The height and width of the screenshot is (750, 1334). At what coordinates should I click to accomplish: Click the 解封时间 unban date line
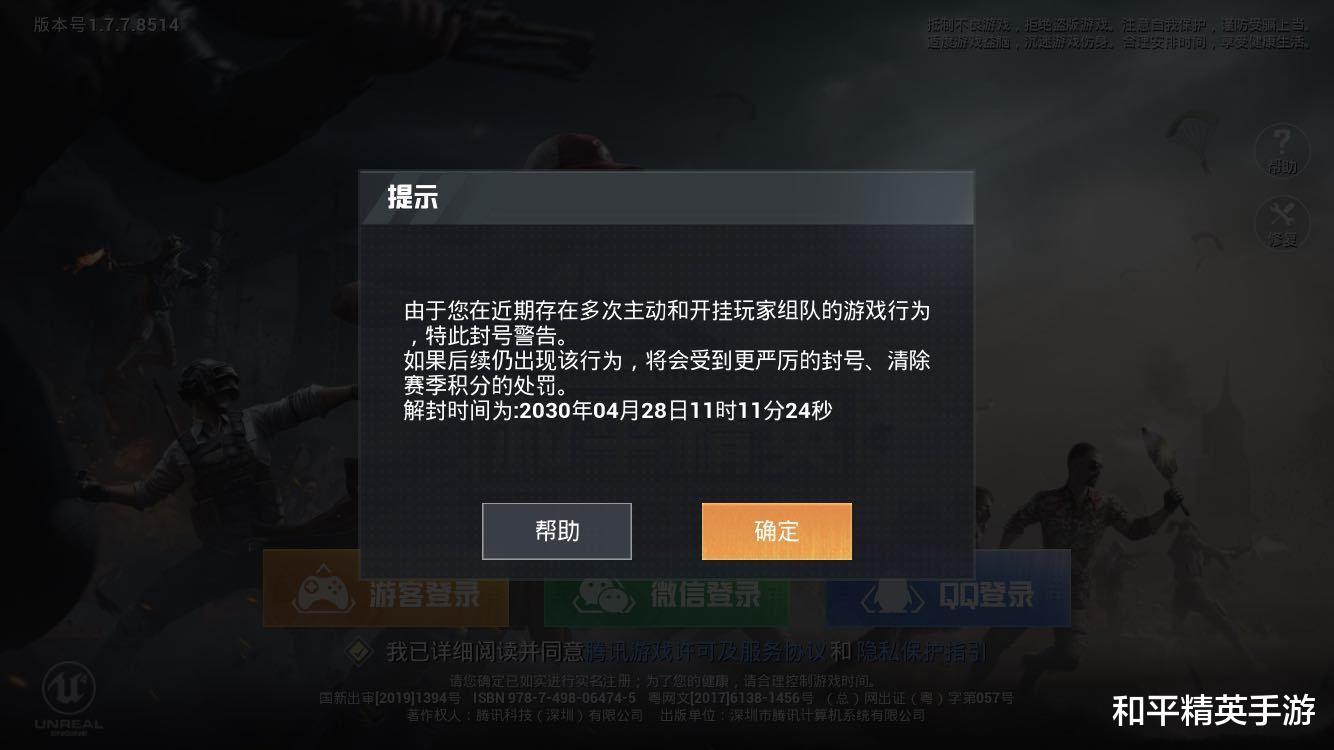[x=618, y=410]
